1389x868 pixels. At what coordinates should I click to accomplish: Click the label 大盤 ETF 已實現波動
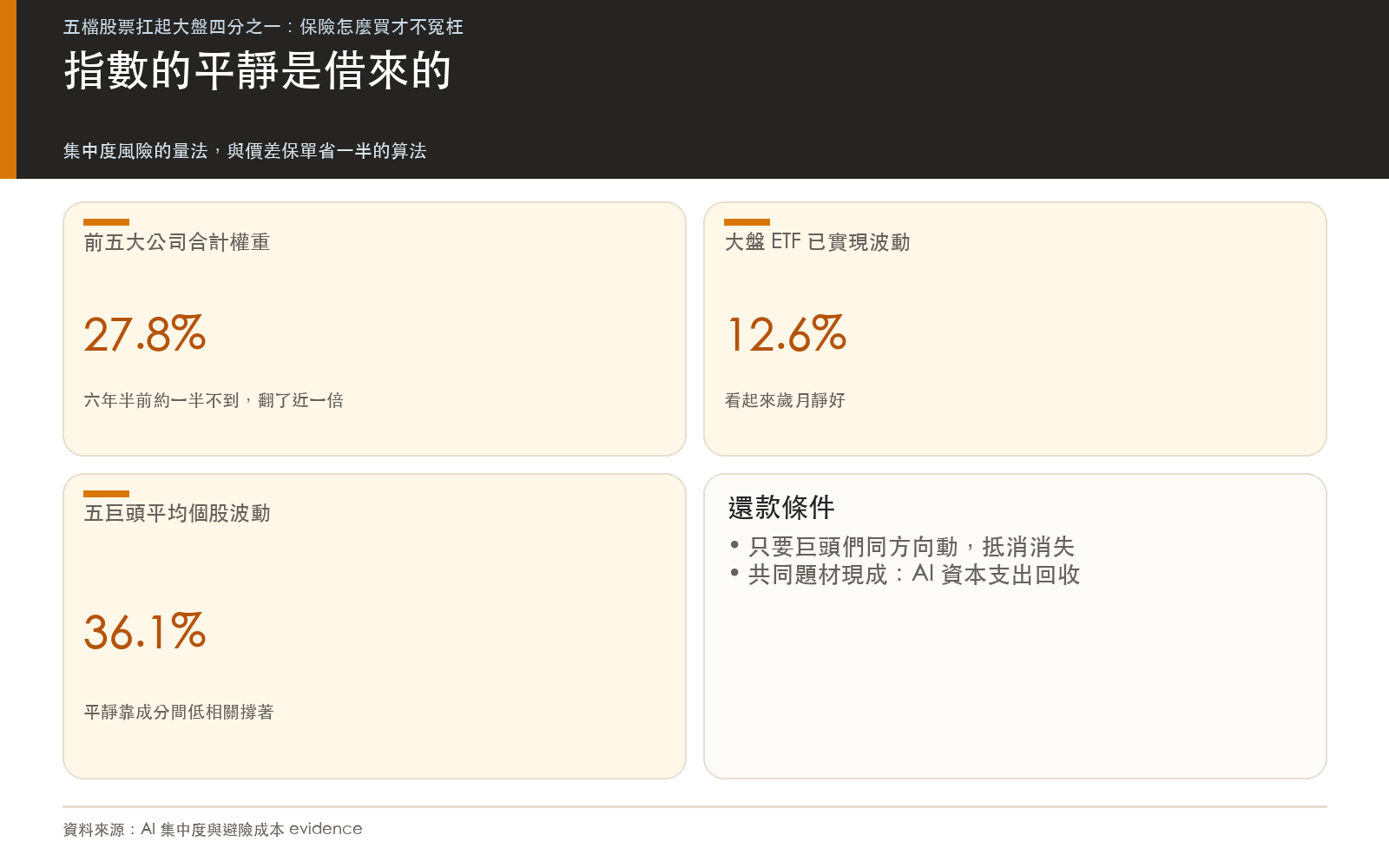point(817,242)
